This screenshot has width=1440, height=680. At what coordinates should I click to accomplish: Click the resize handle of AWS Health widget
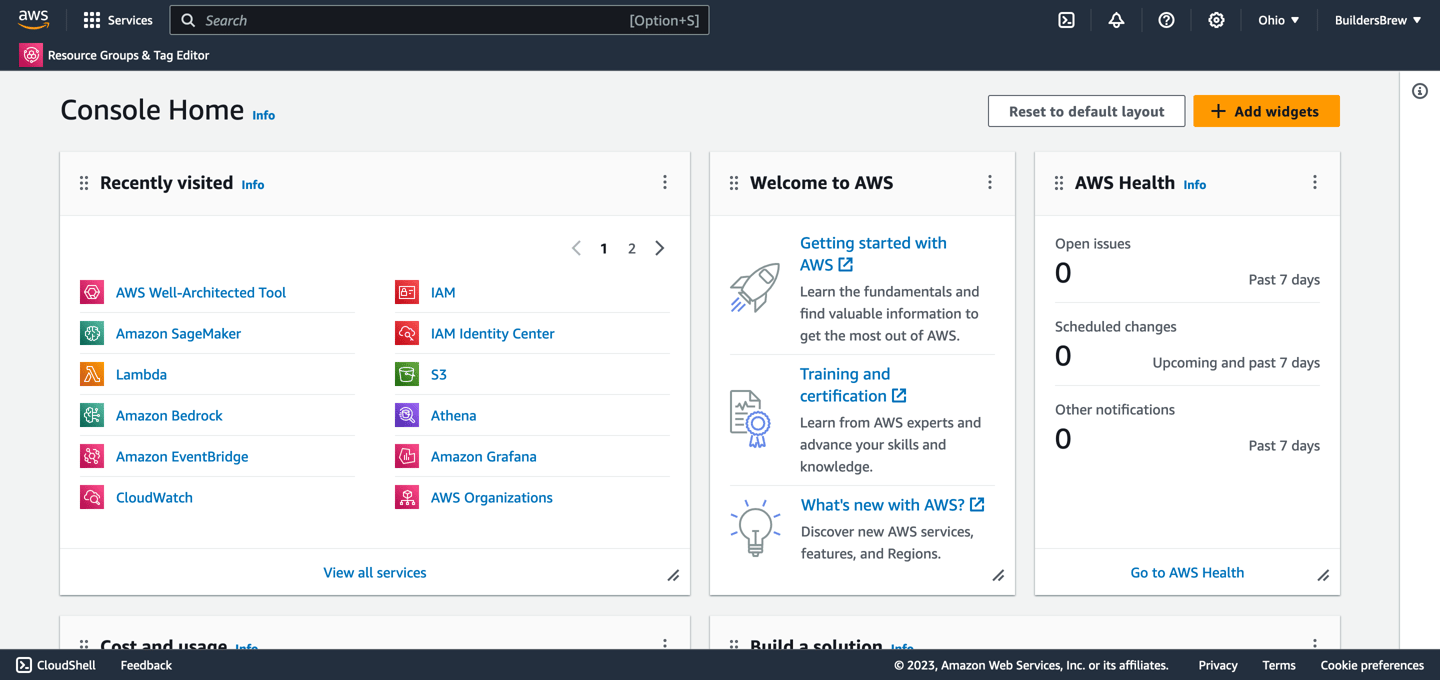click(1323, 575)
